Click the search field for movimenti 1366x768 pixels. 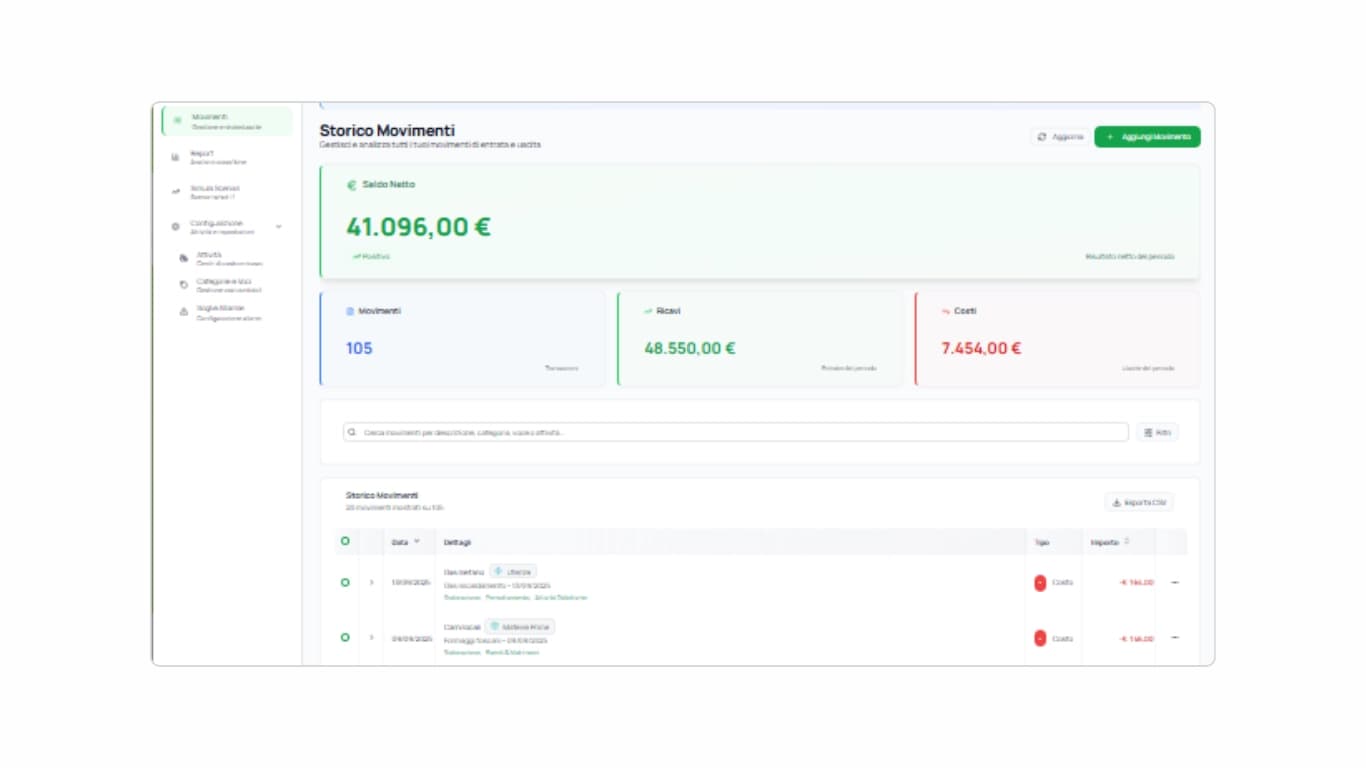tap(735, 431)
